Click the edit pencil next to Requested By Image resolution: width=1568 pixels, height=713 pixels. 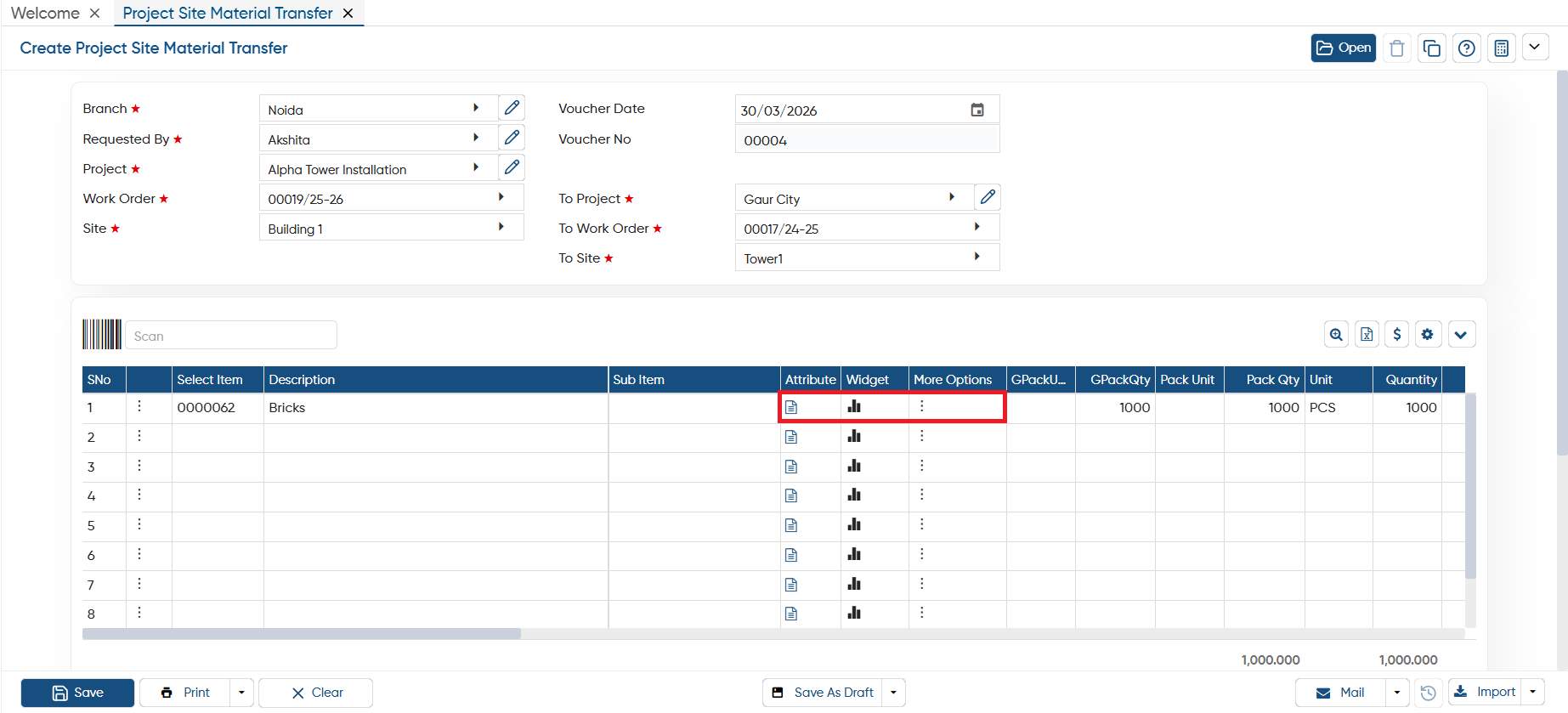click(x=512, y=138)
